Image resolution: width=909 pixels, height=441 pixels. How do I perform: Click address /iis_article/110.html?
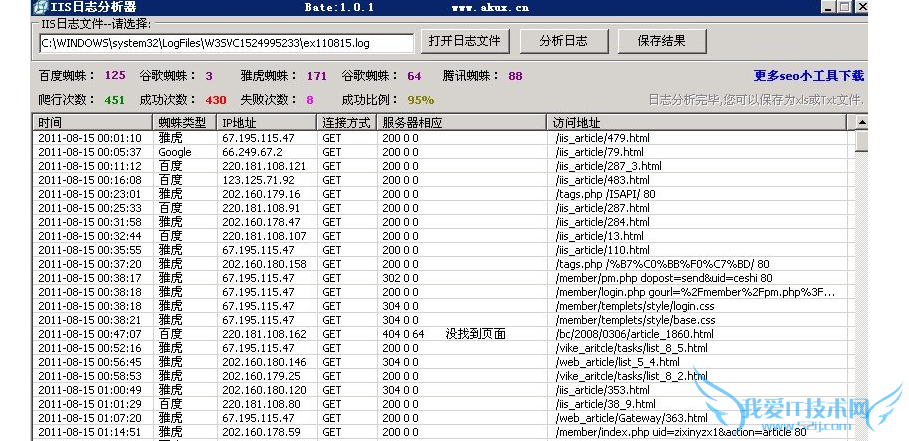tap(602, 250)
